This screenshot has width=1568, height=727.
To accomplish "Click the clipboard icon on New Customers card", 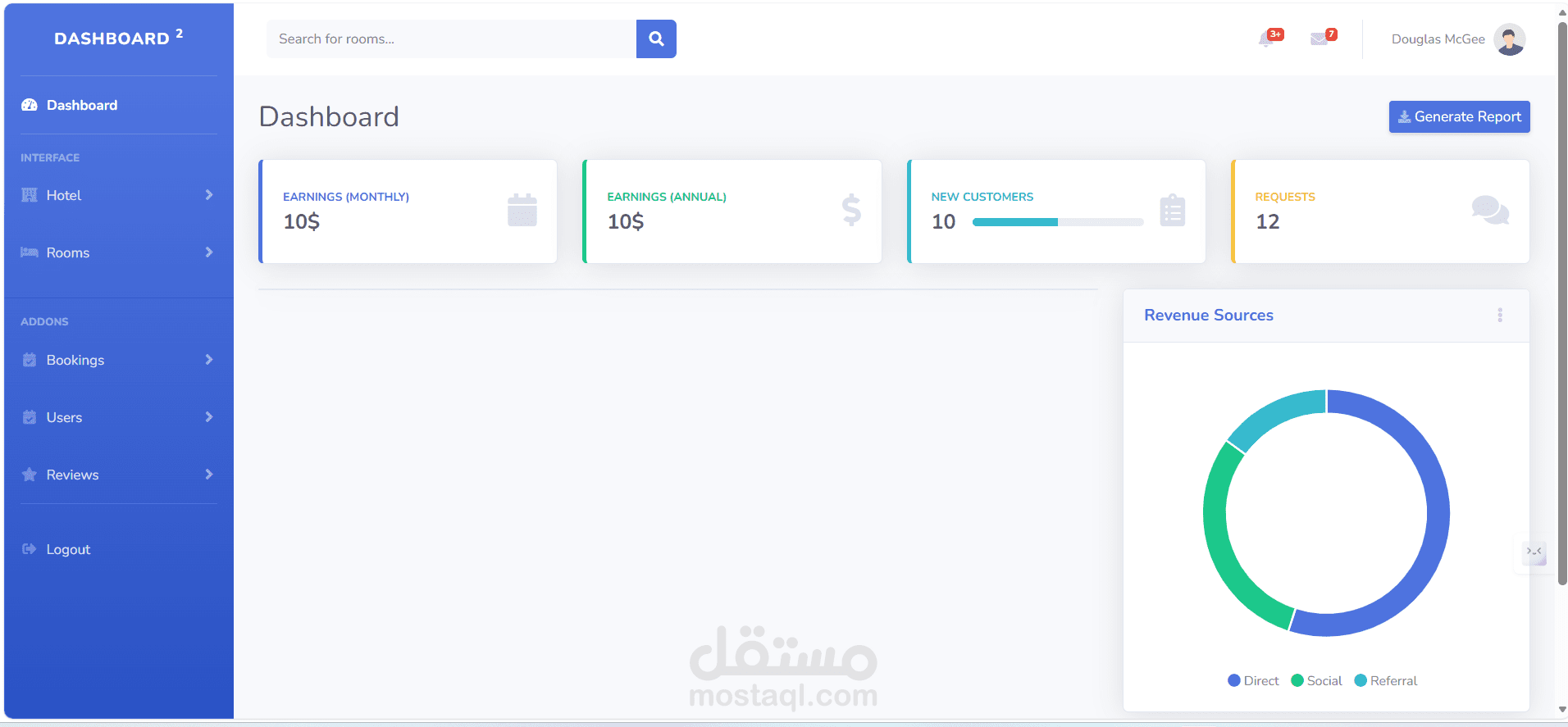I will pos(1173,210).
